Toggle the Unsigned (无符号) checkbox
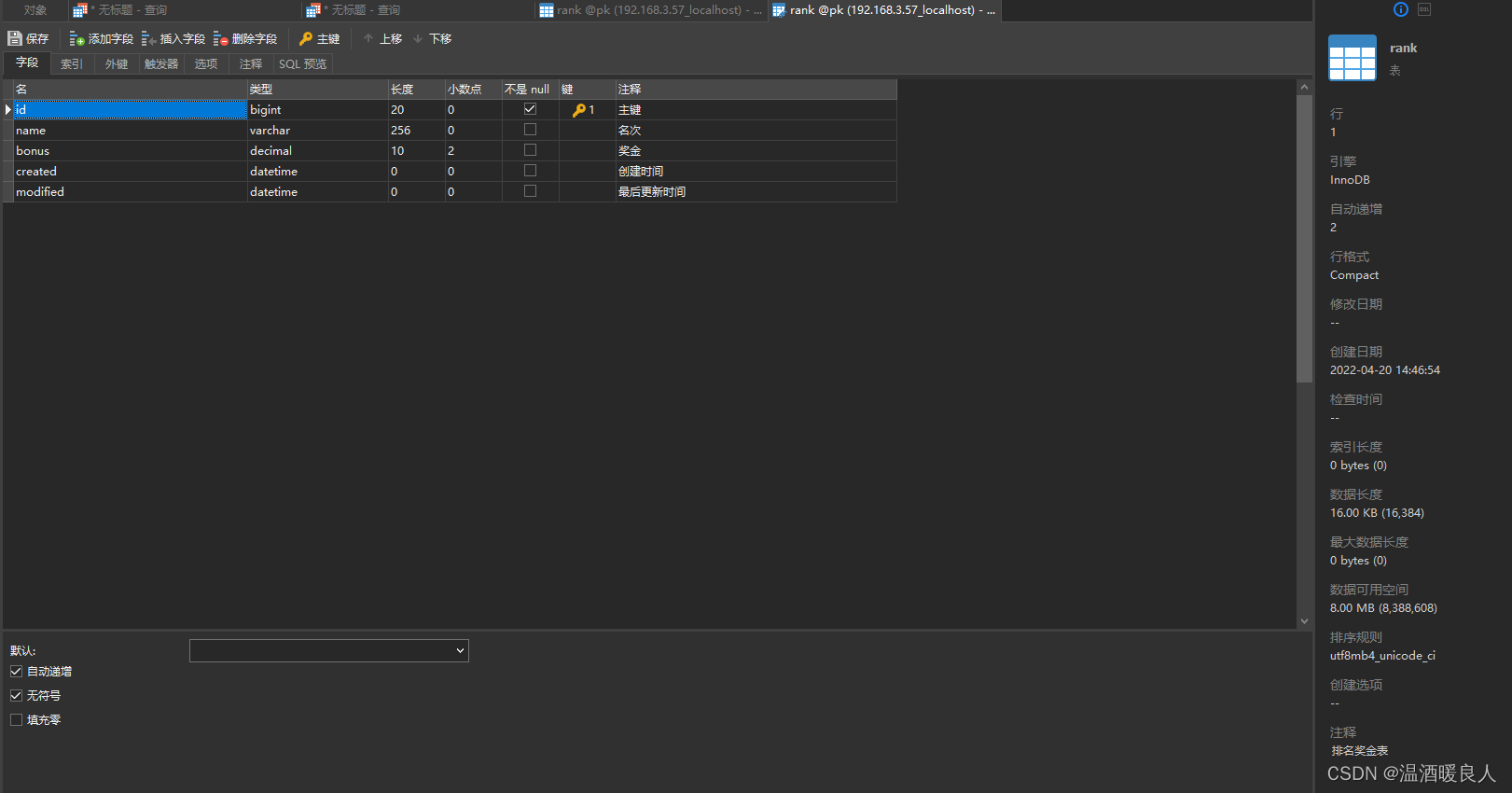 click(16, 696)
